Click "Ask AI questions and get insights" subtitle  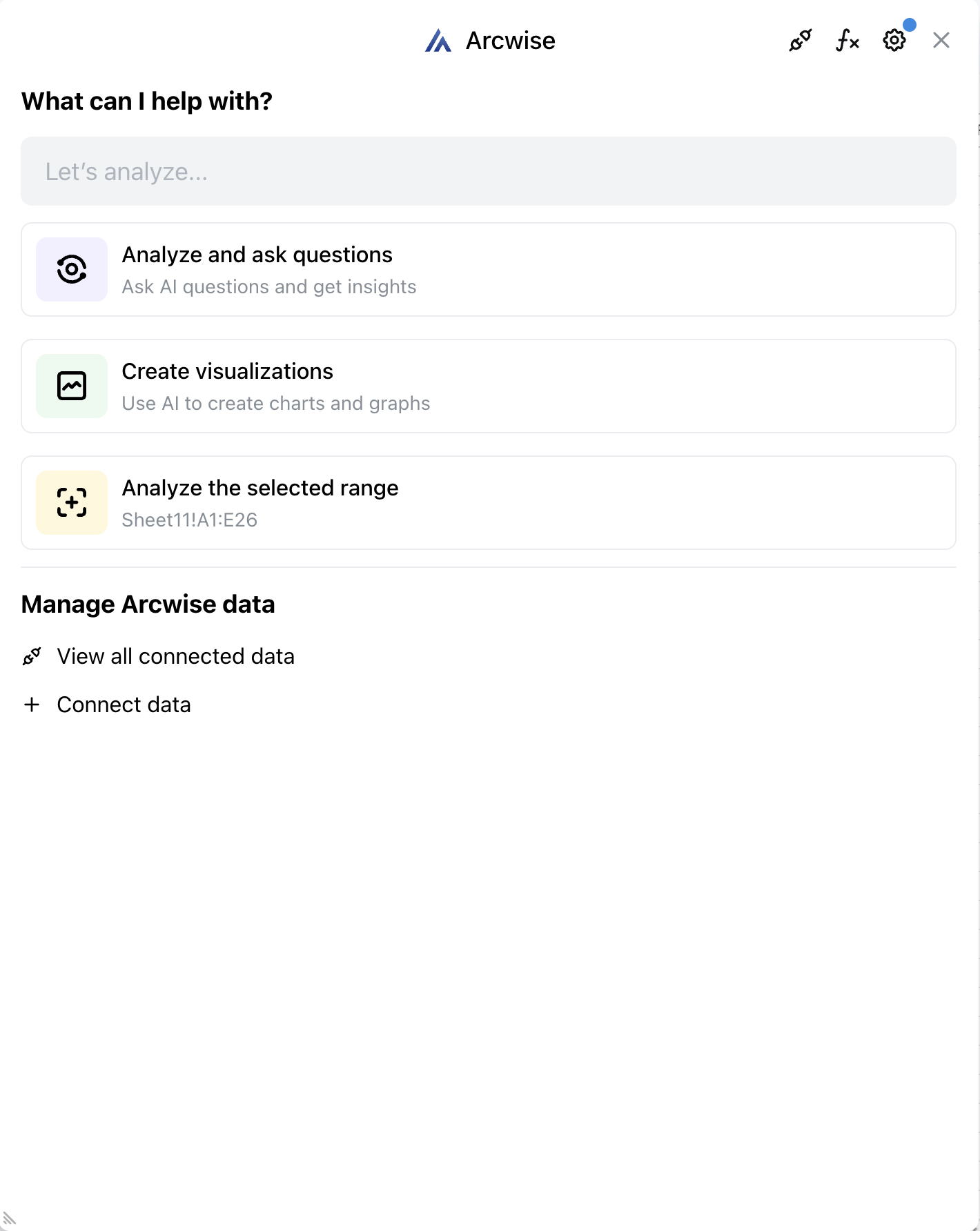coord(268,286)
